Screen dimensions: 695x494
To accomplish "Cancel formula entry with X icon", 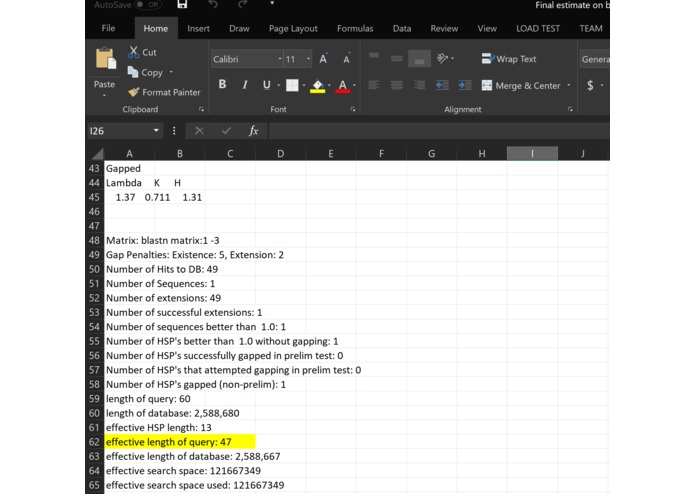I will (x=199, y=131).
